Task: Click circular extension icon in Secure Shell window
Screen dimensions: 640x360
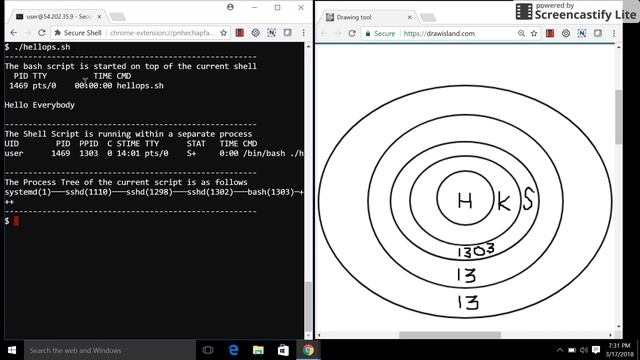Action: pos(256,33)
